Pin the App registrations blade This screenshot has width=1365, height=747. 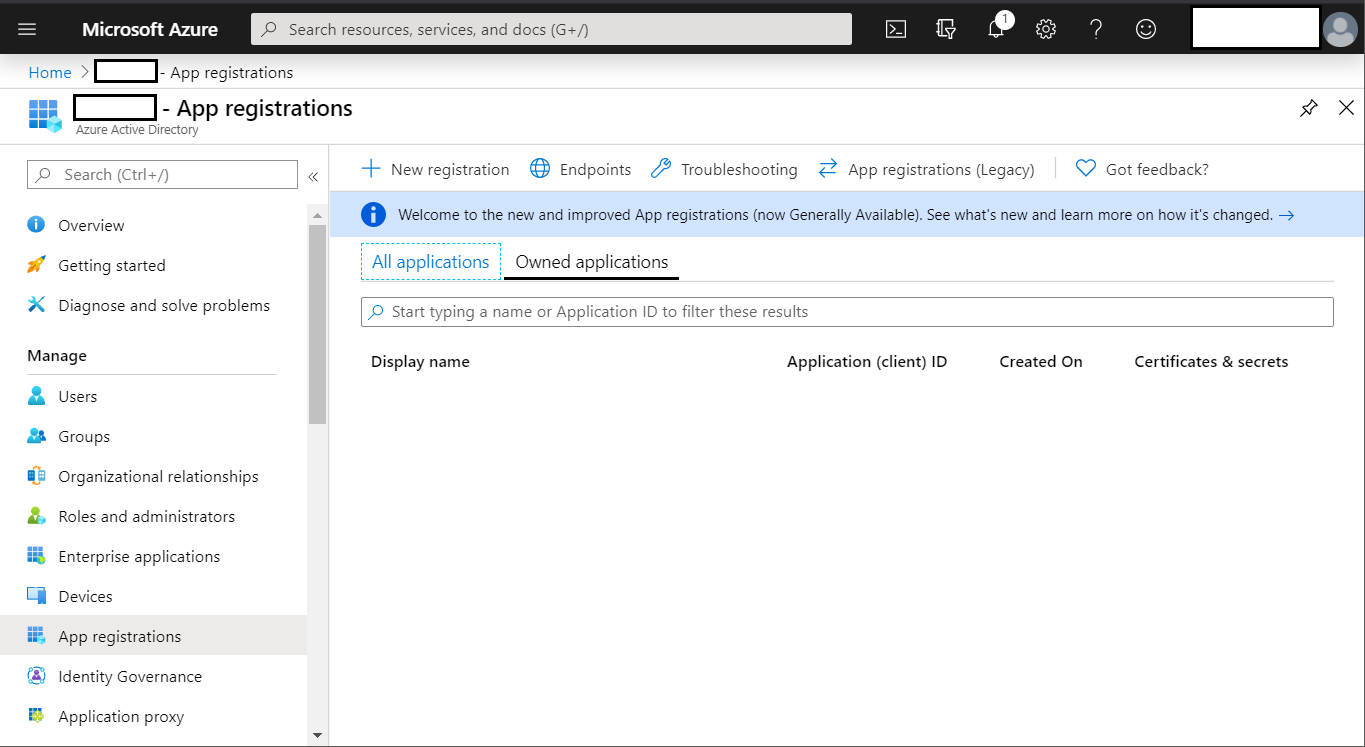(x=1308, y=108)
